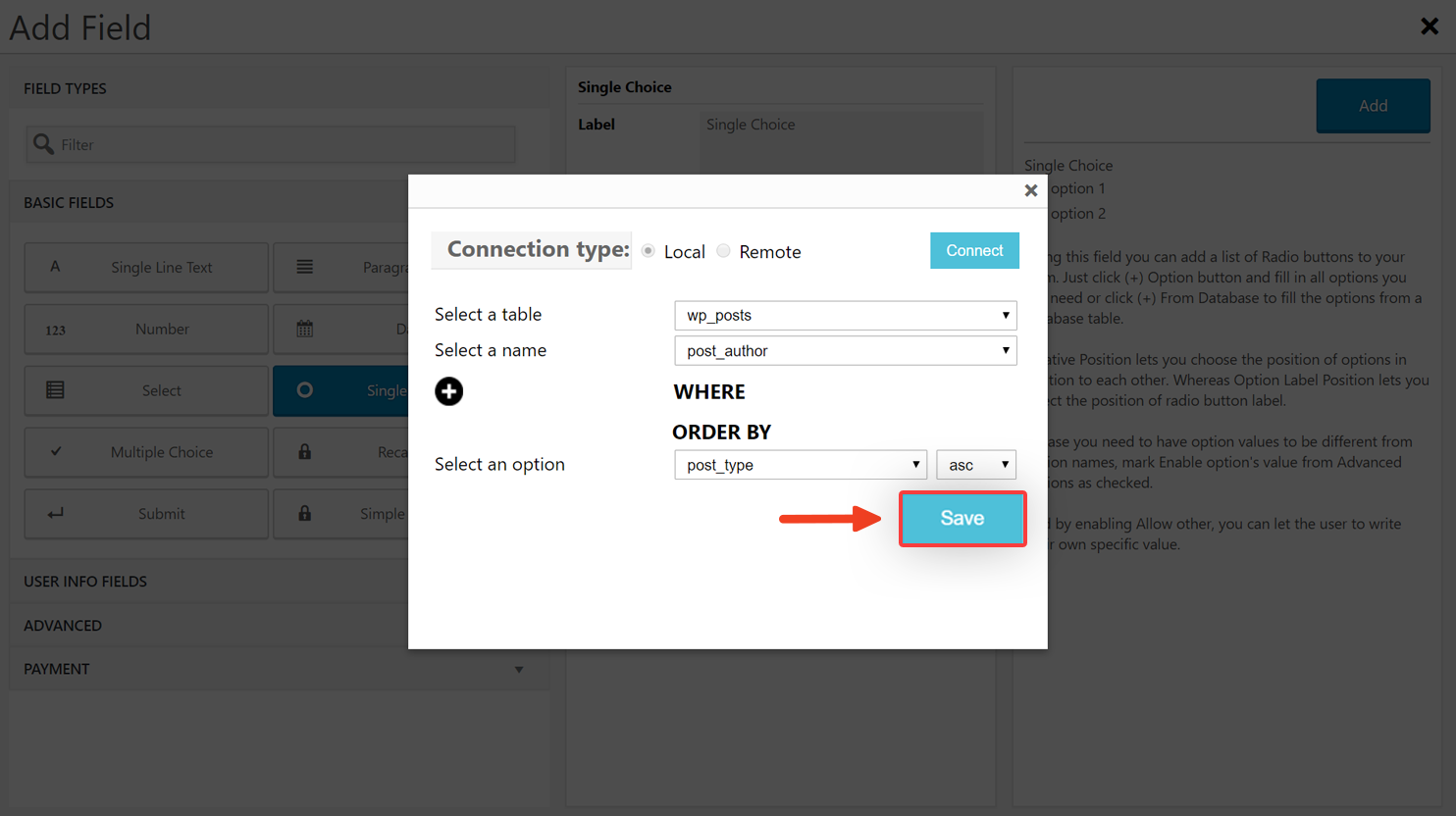Click the search magnifier icon in Filter
Image resolution: width=1456 pixels, height=816 pixels.
point(43,144)
